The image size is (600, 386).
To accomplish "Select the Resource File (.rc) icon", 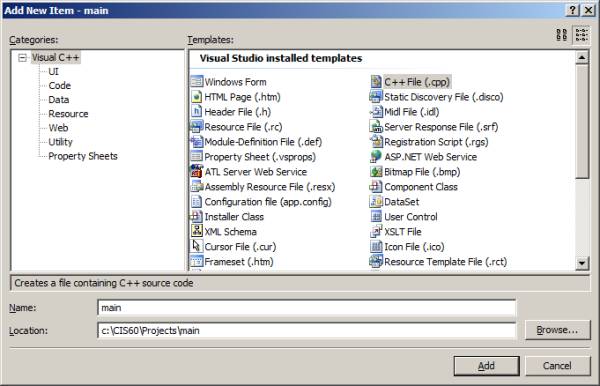I will 197,126.
